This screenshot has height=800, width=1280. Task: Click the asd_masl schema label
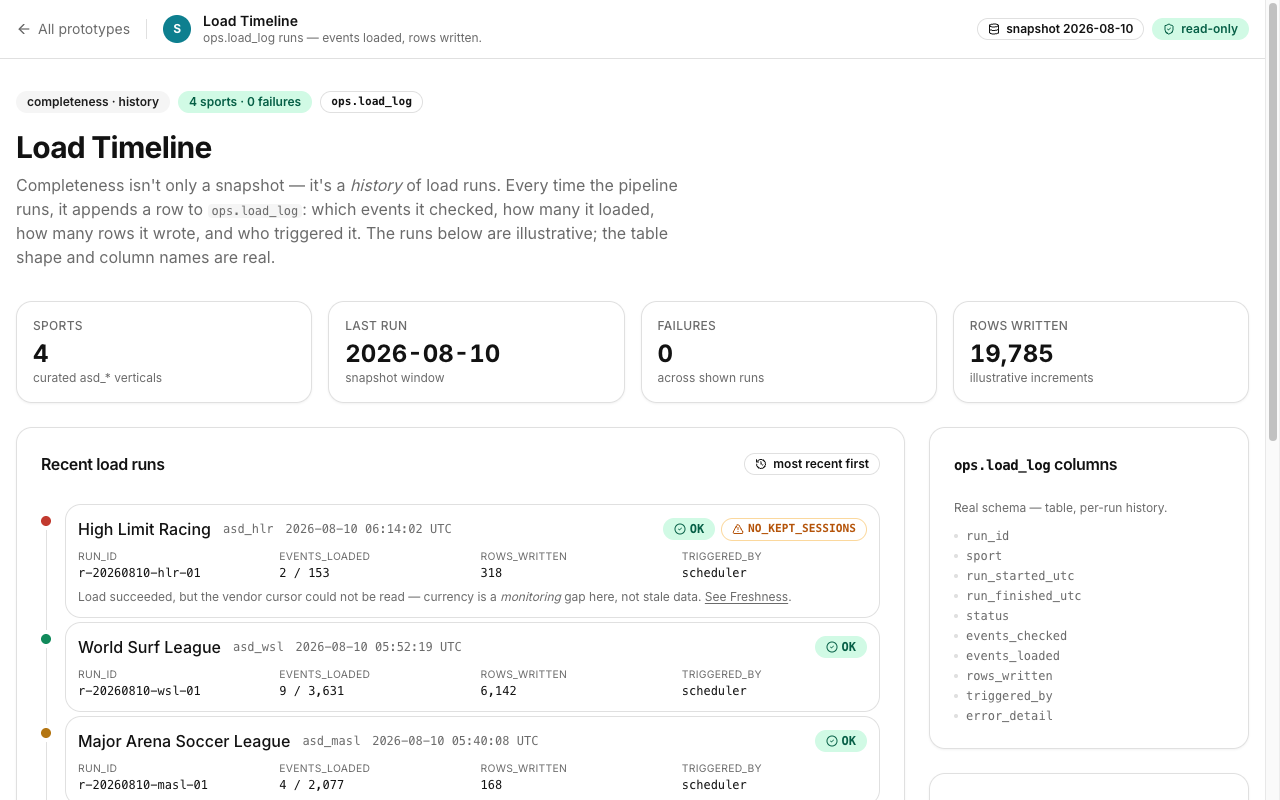(331, 741)
